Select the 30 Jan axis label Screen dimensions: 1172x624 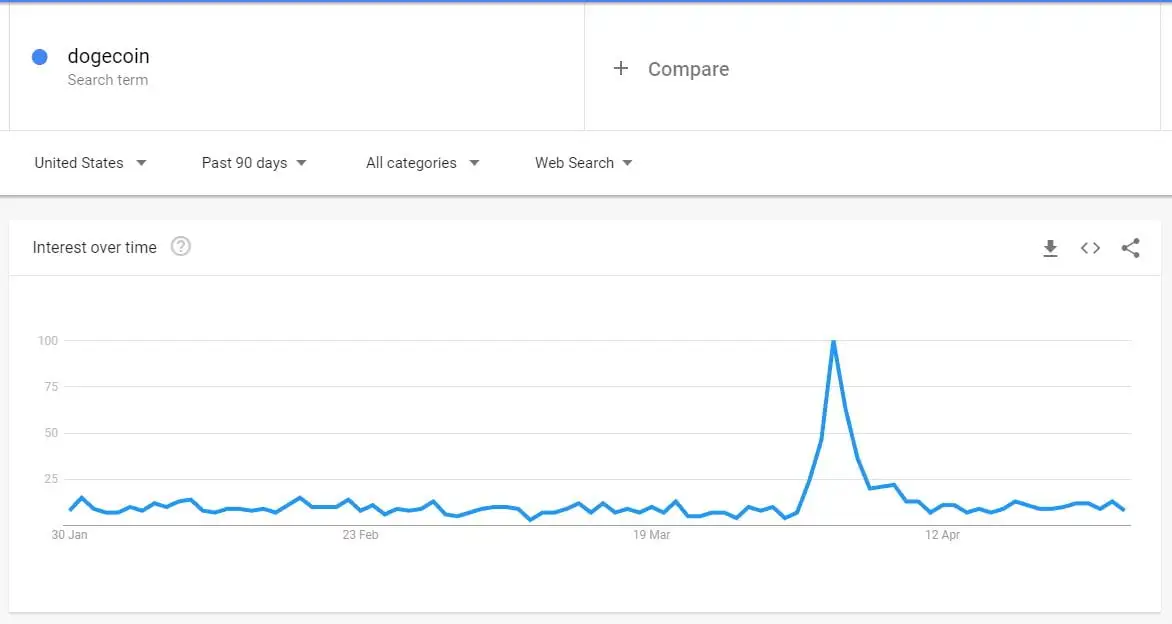pyautogui.click(x=70, y=535)
